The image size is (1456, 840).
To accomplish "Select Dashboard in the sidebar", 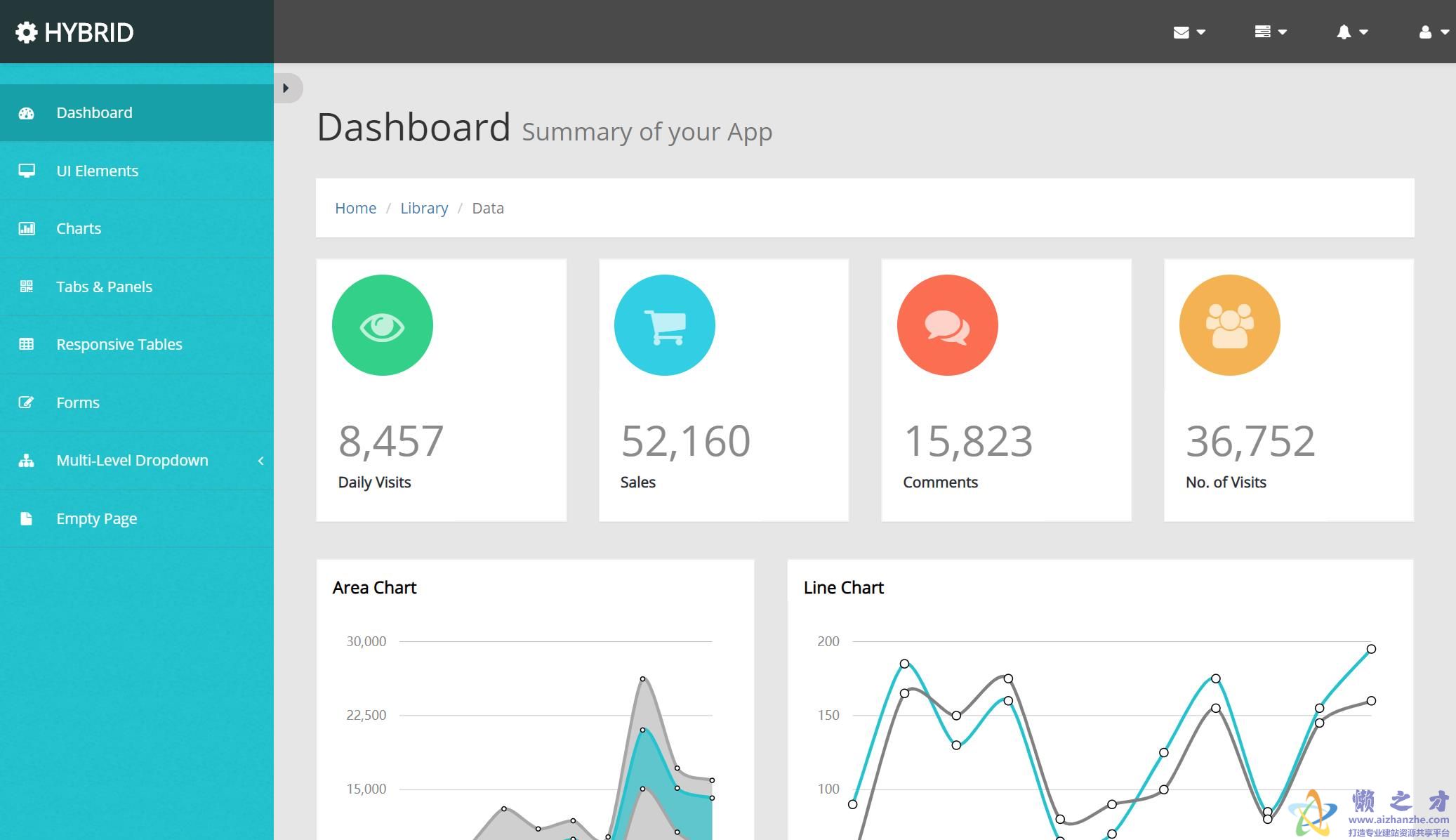I will [x=94, y=113].
